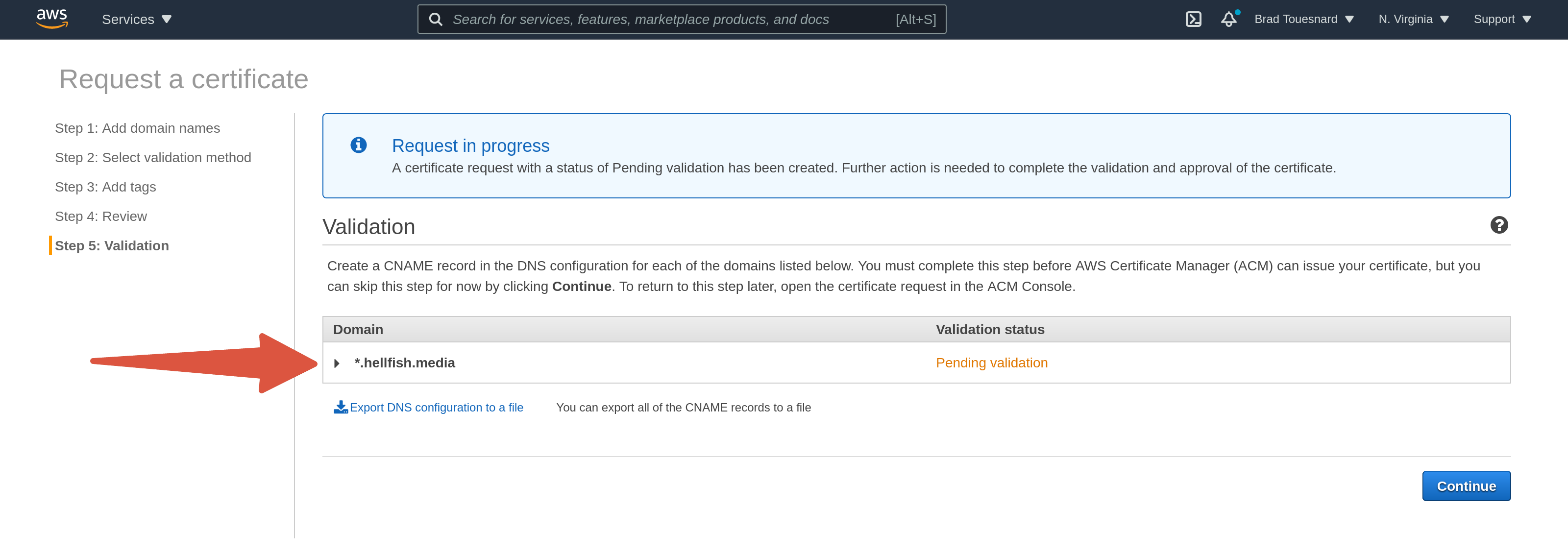Screen dimensions: 1568x556
Task: Click the AWS home logo
Action: 52,19
